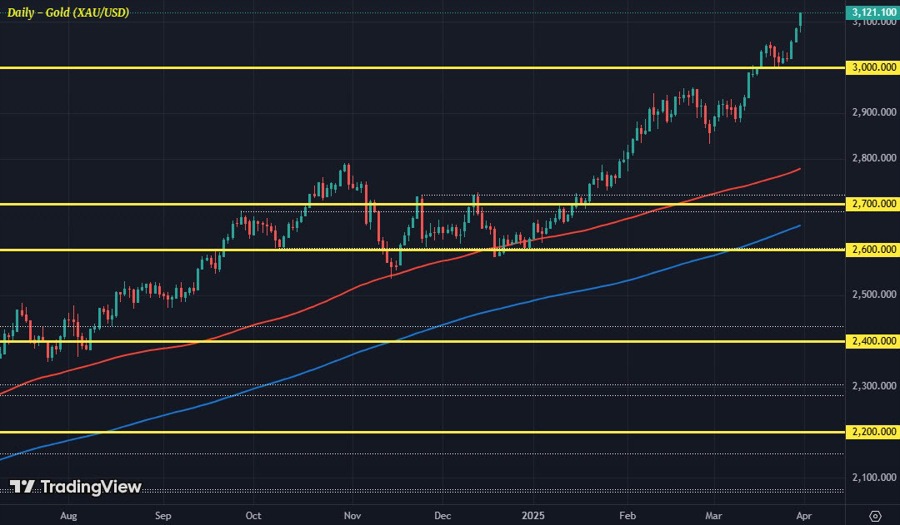This screenshot has height=525, width=900.
Task: Click the 2,100.000 price axis value
Action: click(874, 477)
